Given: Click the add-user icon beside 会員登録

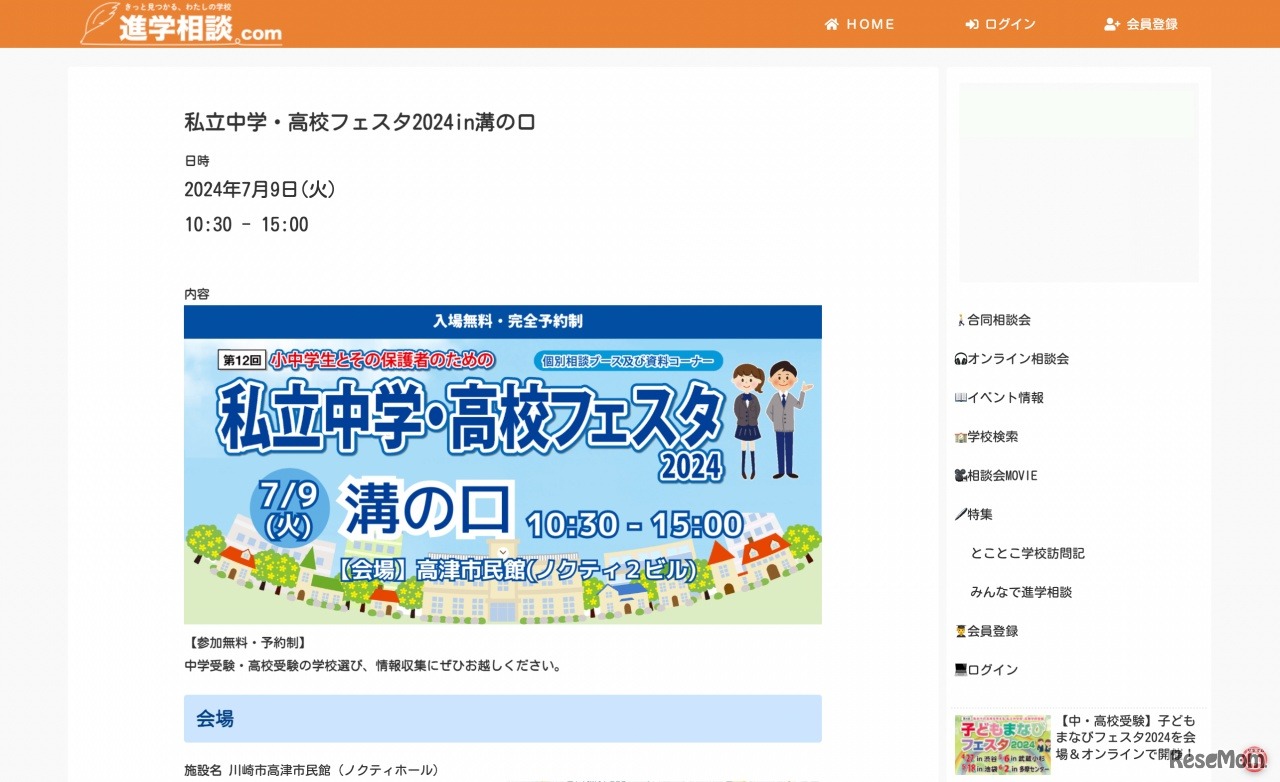Looking at the screenshot, I should tap(1112, 24).
